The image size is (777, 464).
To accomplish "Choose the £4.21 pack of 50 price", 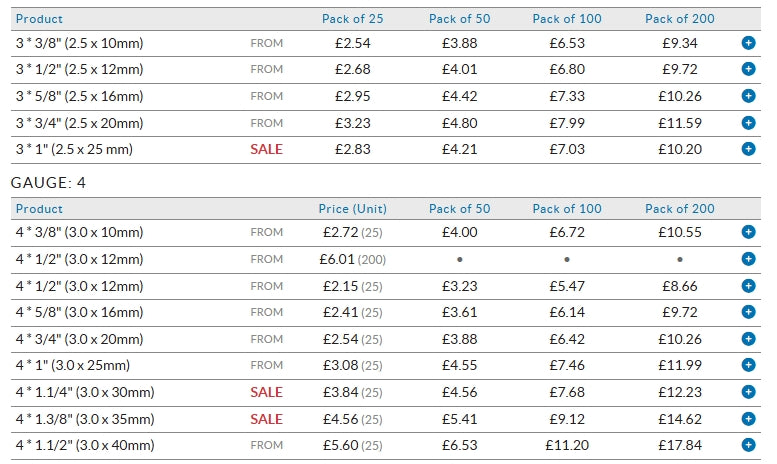I will coord(460,149).
